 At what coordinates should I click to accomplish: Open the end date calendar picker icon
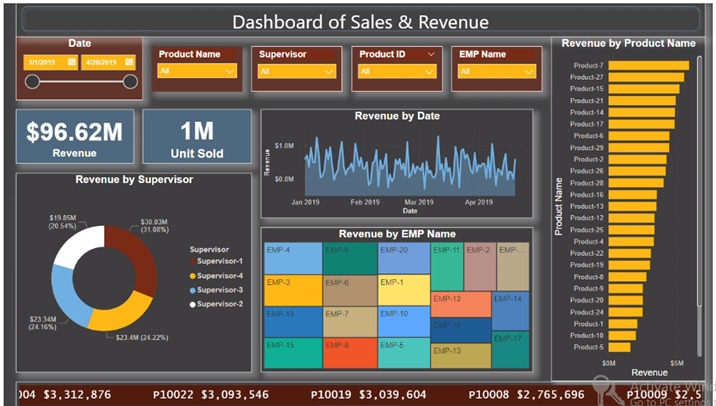pos(127,62)
